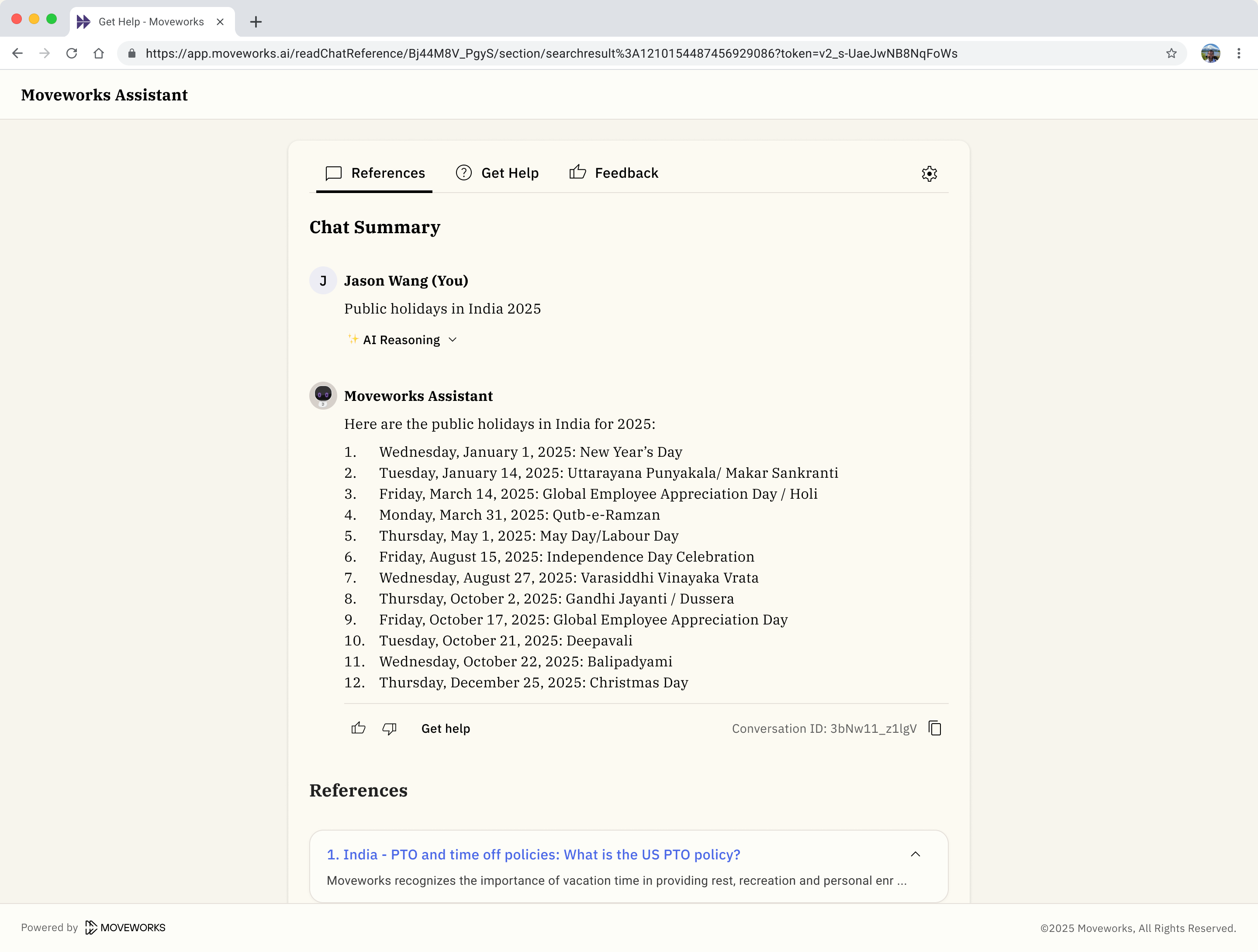Open the browser profile avatar
Viewport: 1258px width, 952px height.
pyautogui.click(x=1210, y=53)
